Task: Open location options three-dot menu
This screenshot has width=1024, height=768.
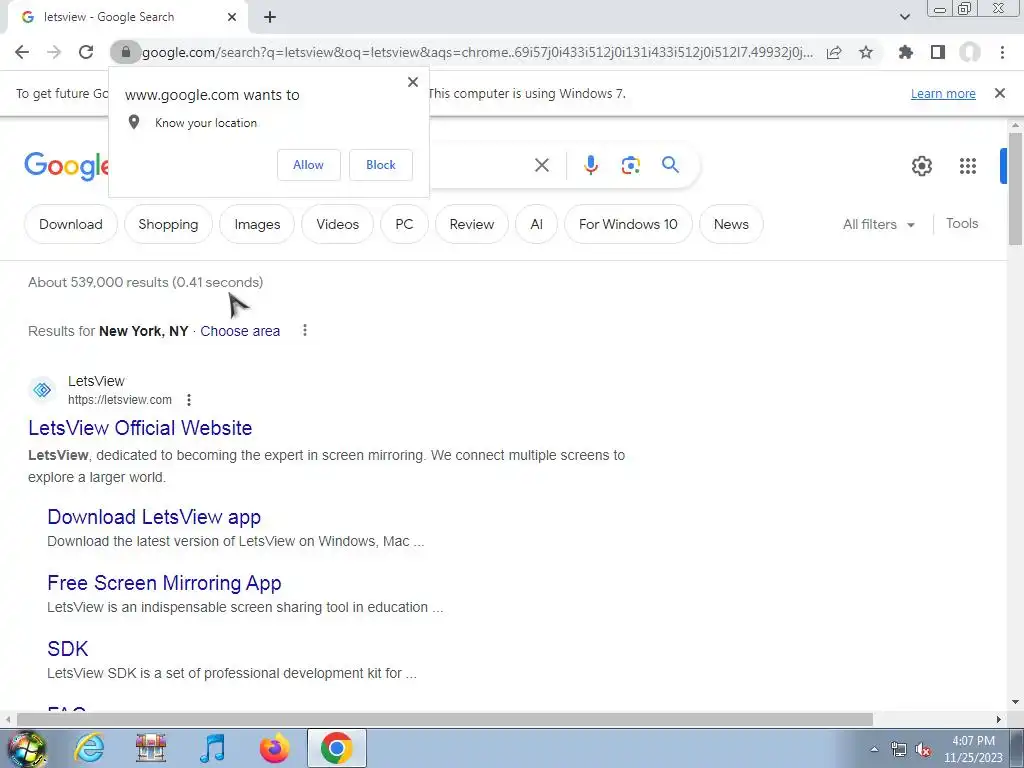Action: click(x=304, y=330)
